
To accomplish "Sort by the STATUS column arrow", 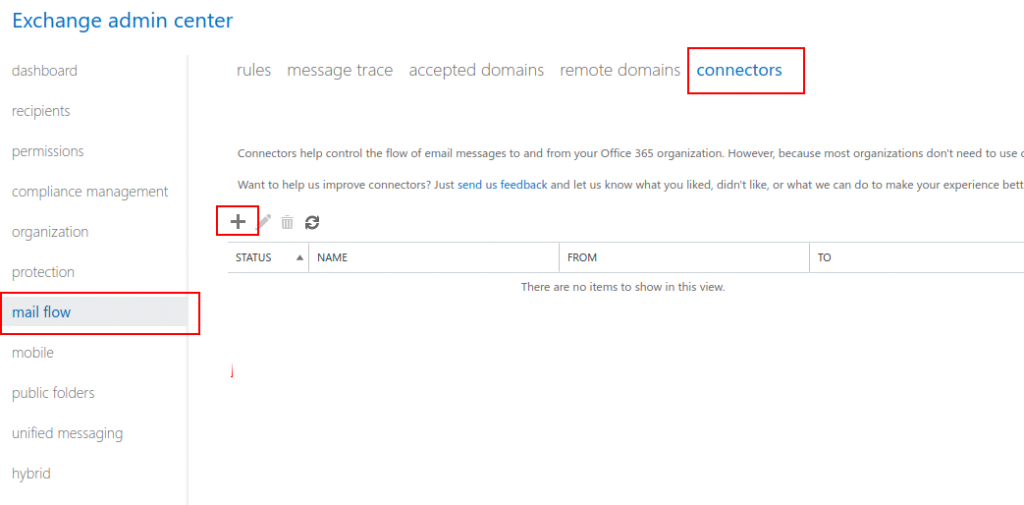I will 299,258.
